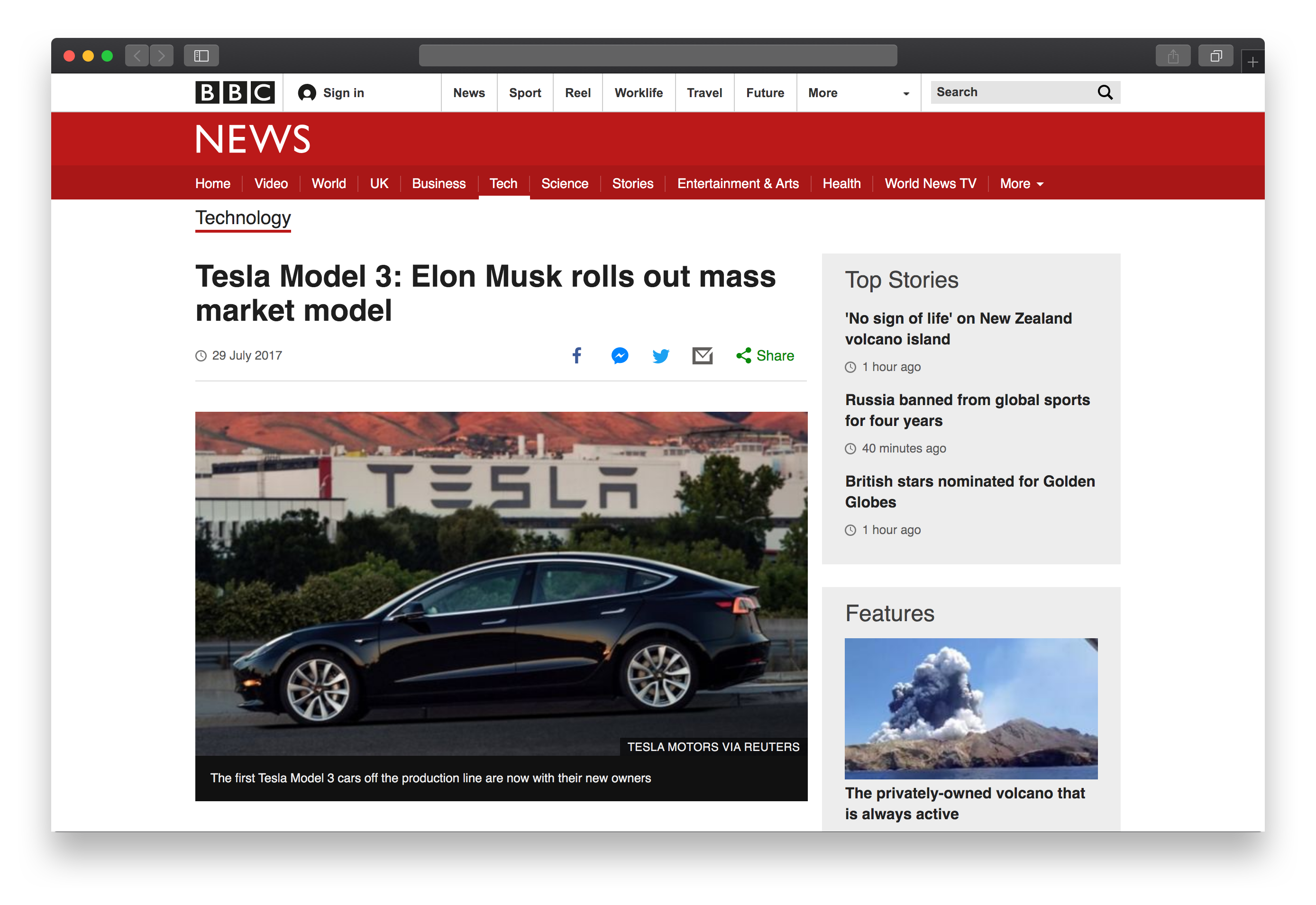Click the Features heading
Screen dimensions: 1316x905
point(889,614)
